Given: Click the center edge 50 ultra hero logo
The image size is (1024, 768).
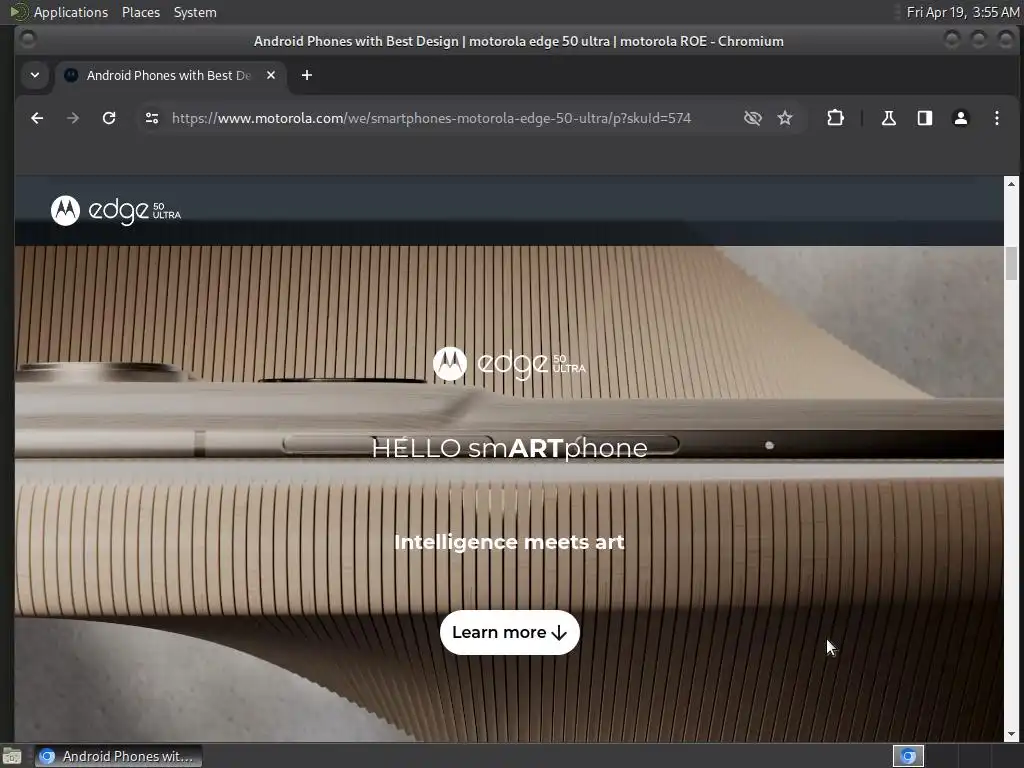Looking at the screenshot, I should click(x=509, y=364).
